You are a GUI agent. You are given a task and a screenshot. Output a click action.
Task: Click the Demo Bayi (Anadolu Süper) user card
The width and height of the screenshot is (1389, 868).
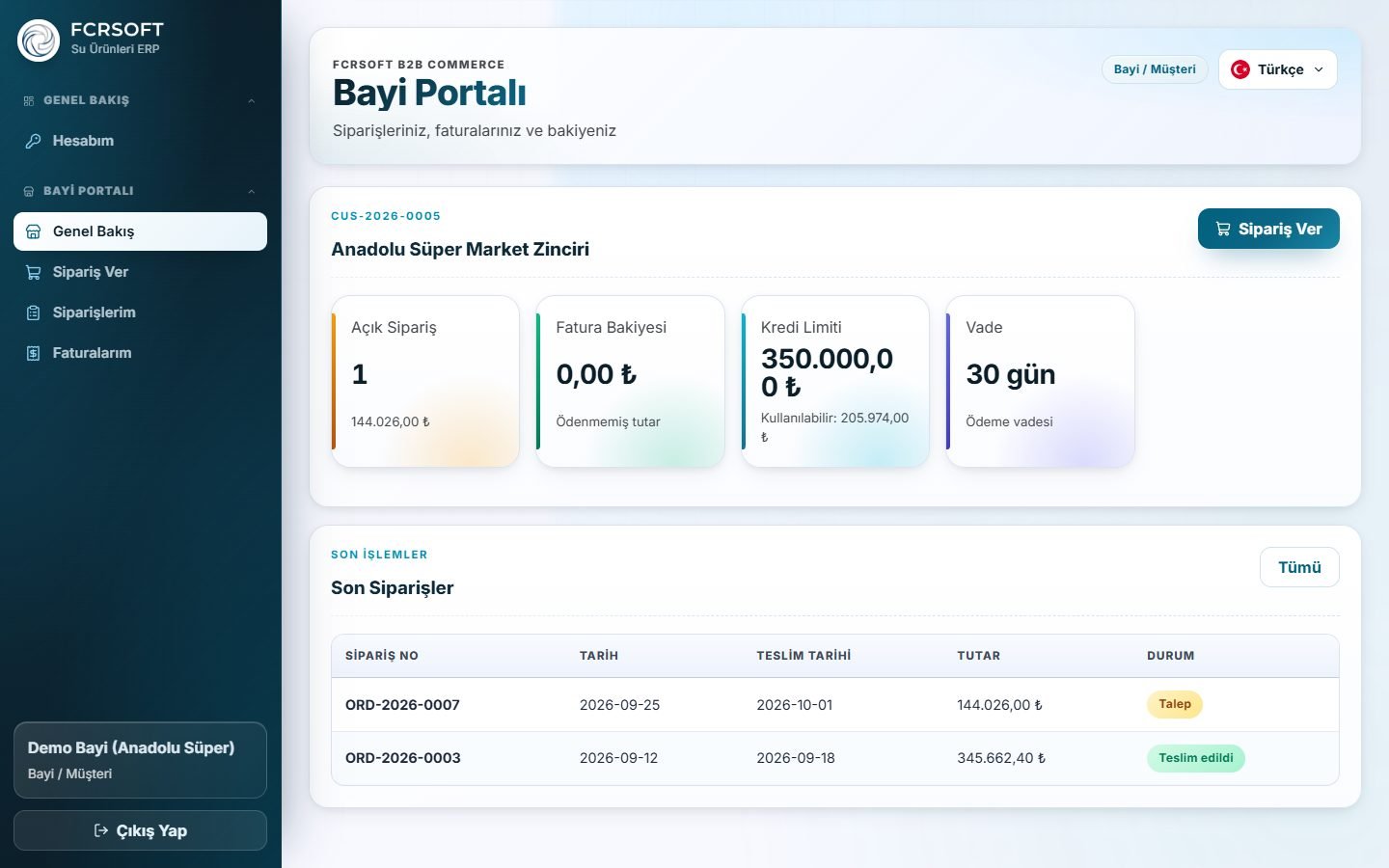(x=140, y=760)
